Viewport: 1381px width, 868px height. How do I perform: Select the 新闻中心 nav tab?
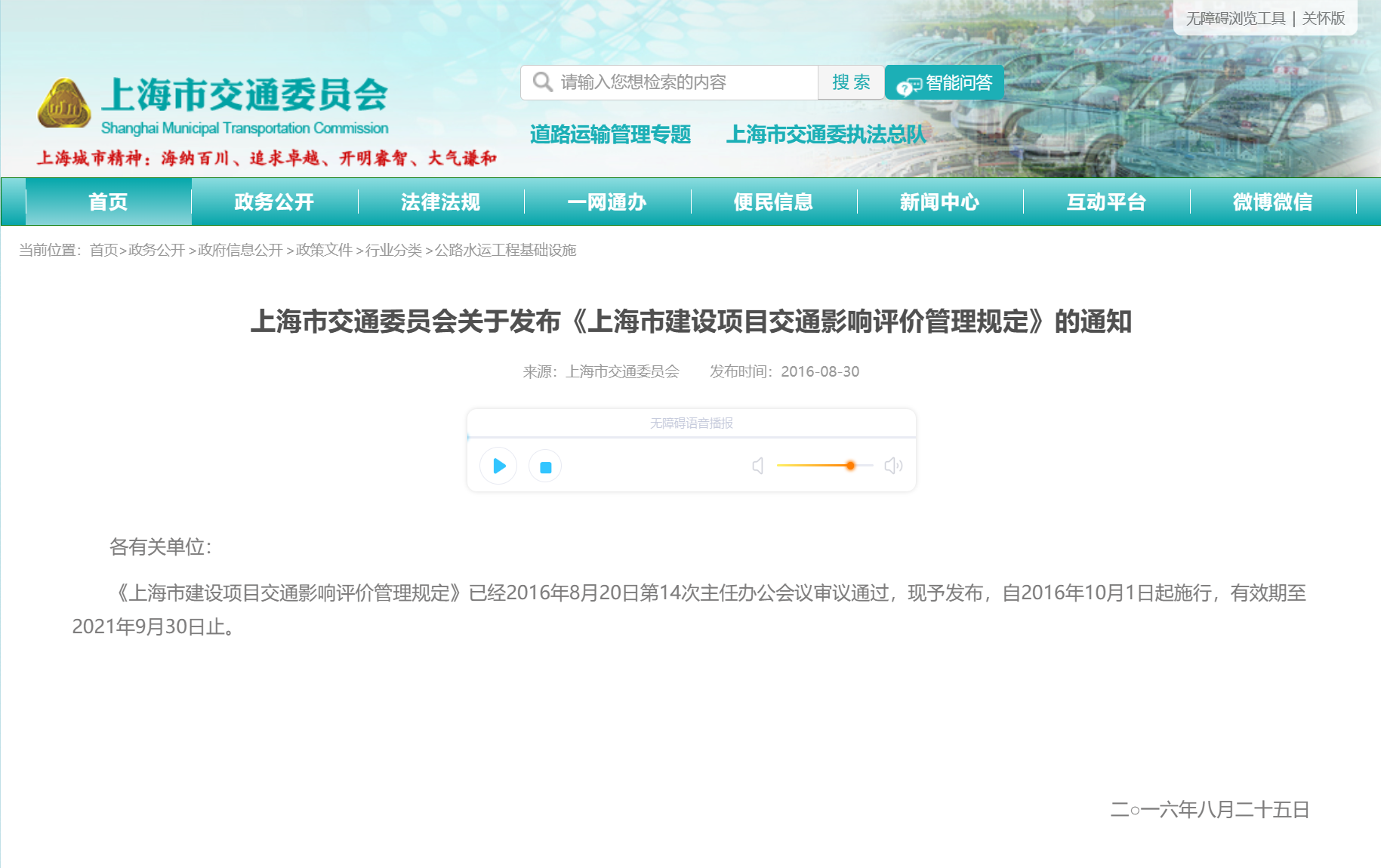pos(940,202)
